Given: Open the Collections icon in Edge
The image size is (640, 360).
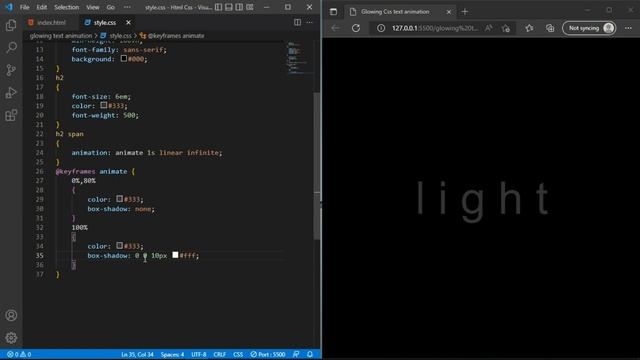Looking at the screenshot, I should pyautogui.click(x=550, y=28).
